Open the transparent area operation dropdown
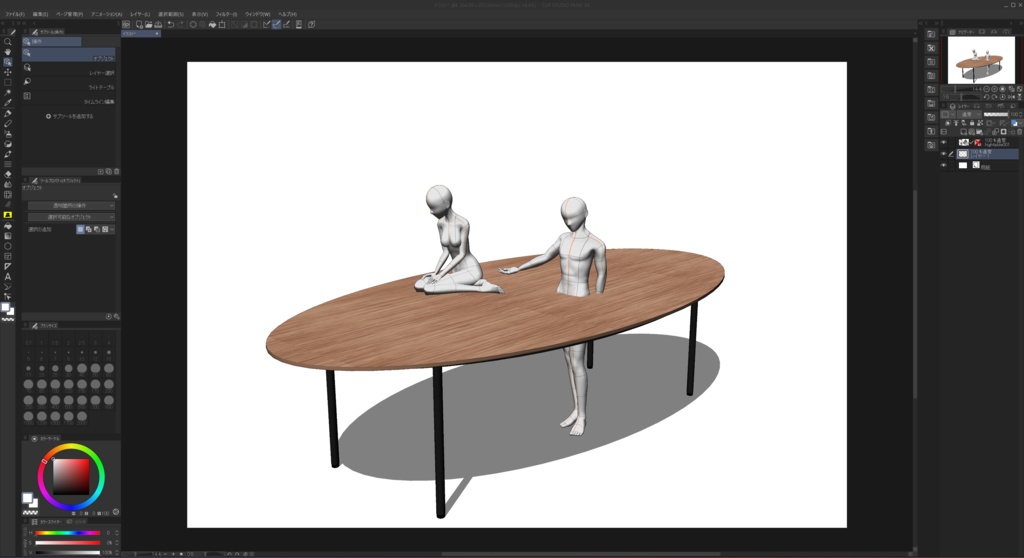This screenshot has width=1024, height=558. [71, 205]
